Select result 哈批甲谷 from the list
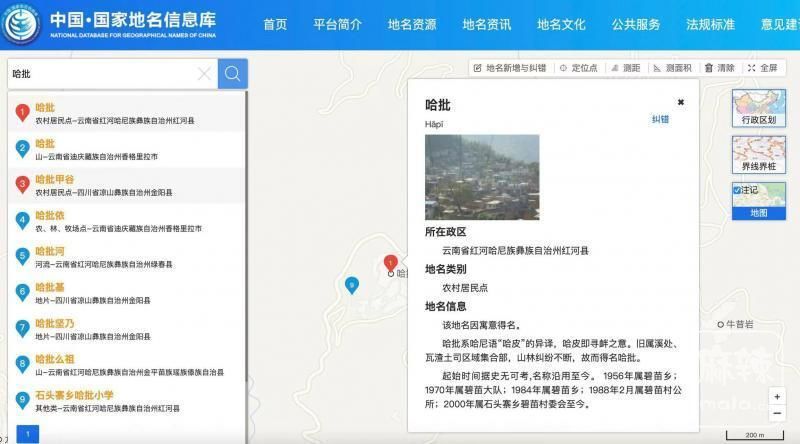 point(54,180)
